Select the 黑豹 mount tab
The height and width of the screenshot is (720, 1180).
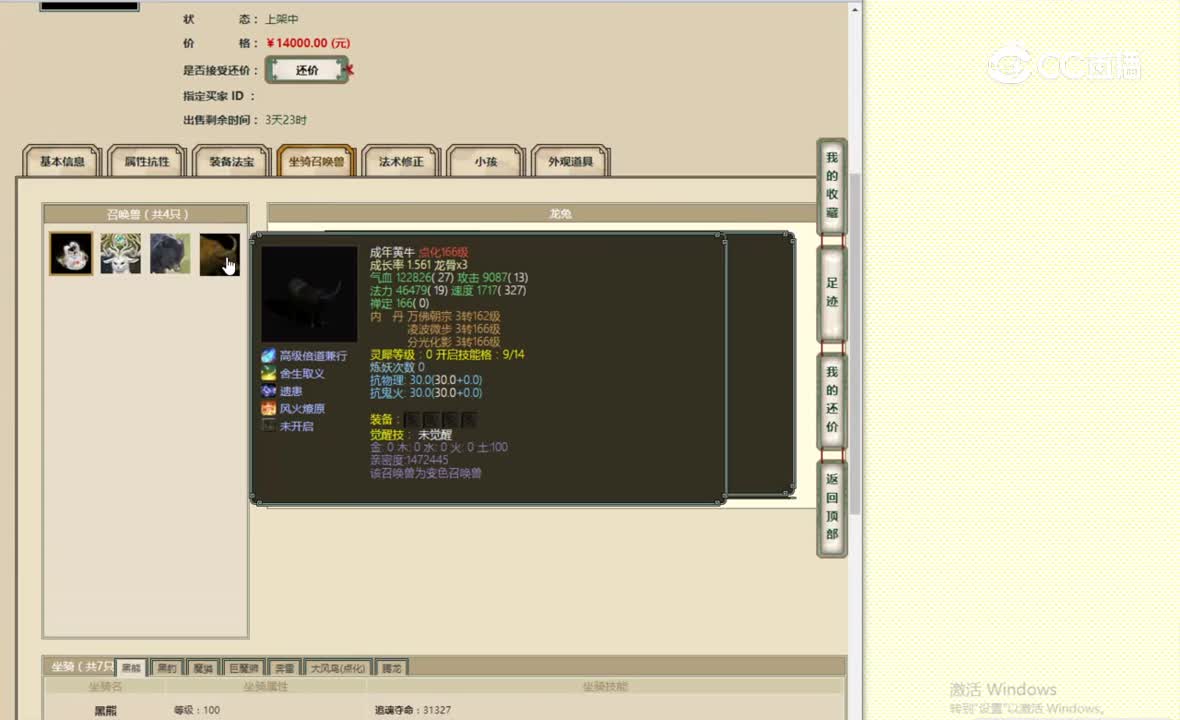coord(167,667)
